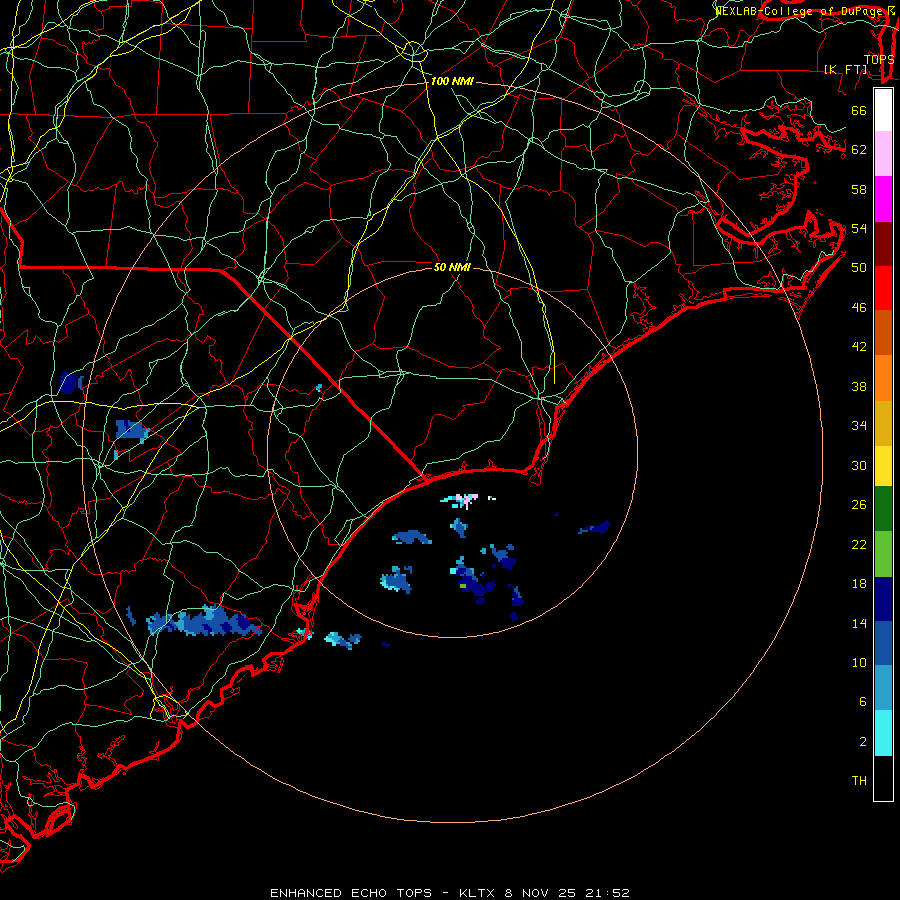Select the light pink legend swatch
This screenshot has width=900, height=900.
click(883, 153)
